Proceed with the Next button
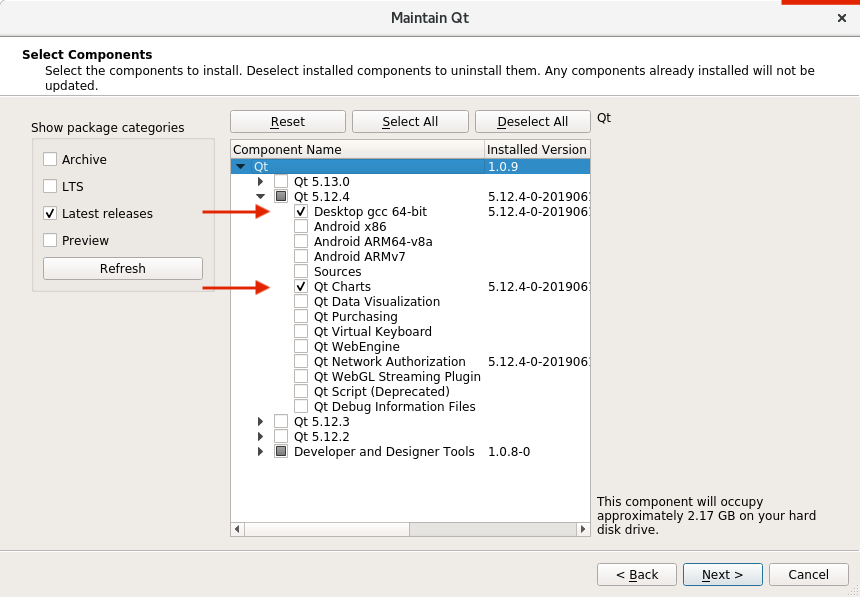This screenshot has width=860, height=597. tap(723, 575)
